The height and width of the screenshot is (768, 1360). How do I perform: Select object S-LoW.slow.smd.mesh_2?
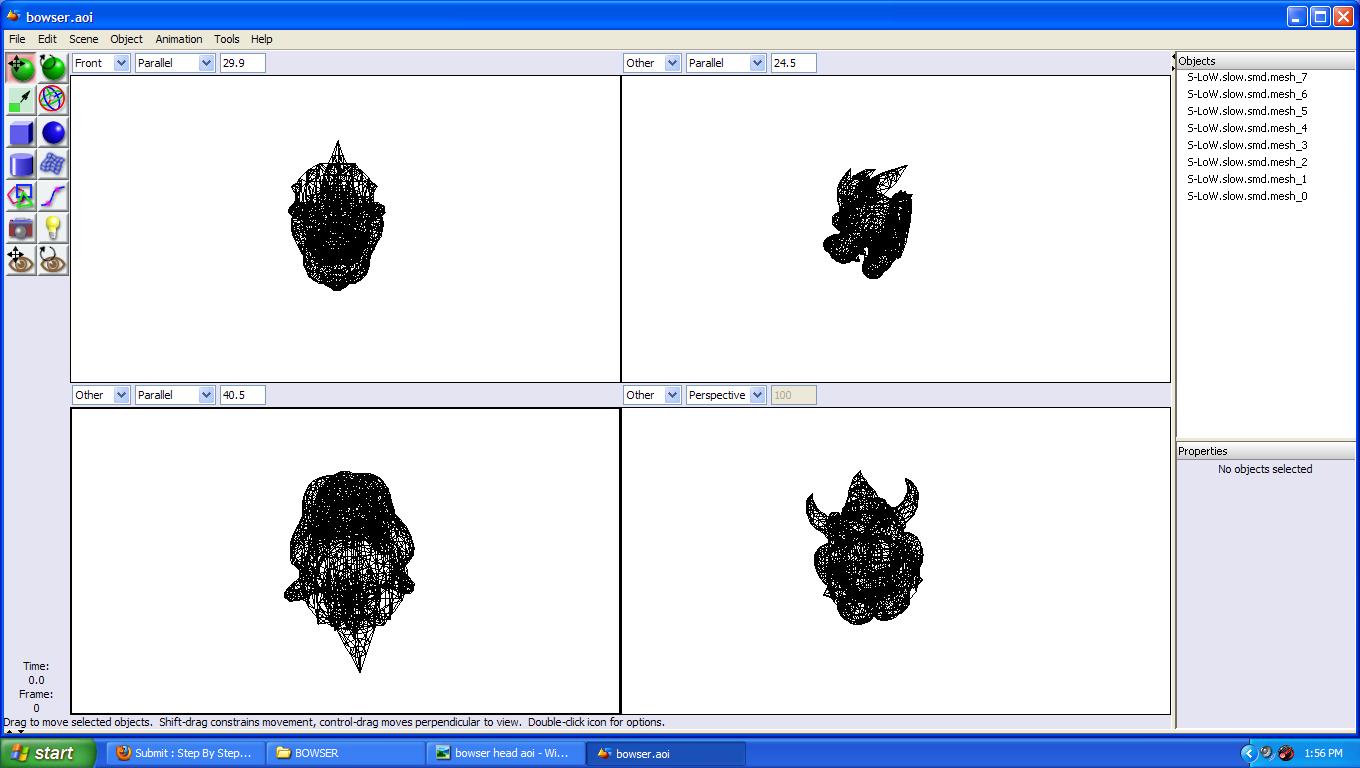coord(1247,162)
